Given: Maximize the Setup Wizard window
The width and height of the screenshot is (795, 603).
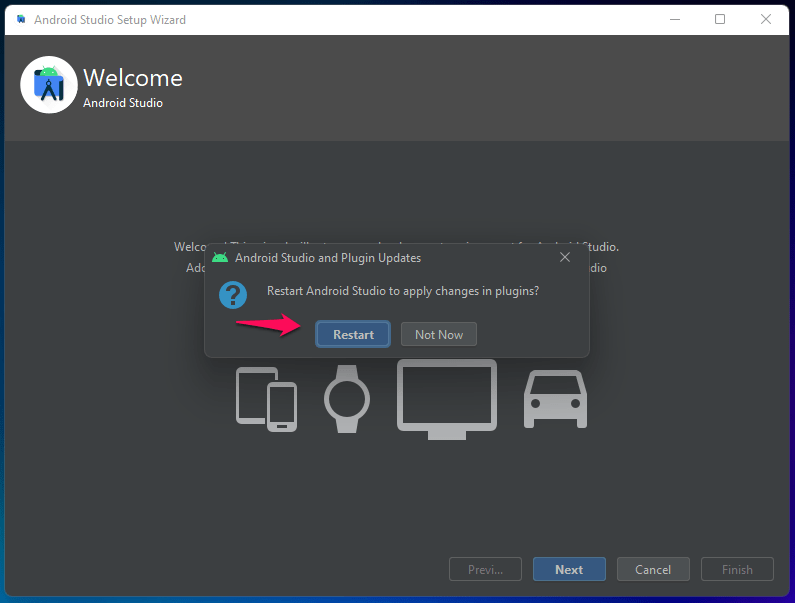Looking at the screenshot, I should click(720, 19).
